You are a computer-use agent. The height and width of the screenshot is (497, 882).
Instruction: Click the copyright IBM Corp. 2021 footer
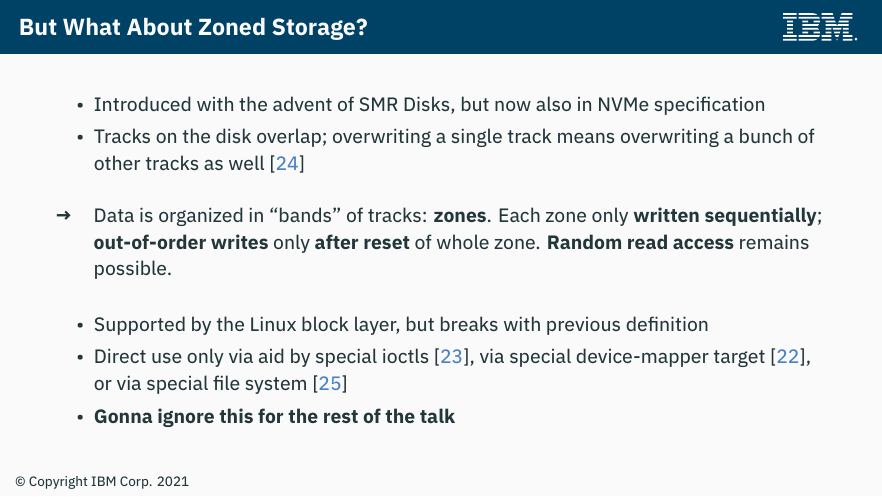tap(102, 482)
